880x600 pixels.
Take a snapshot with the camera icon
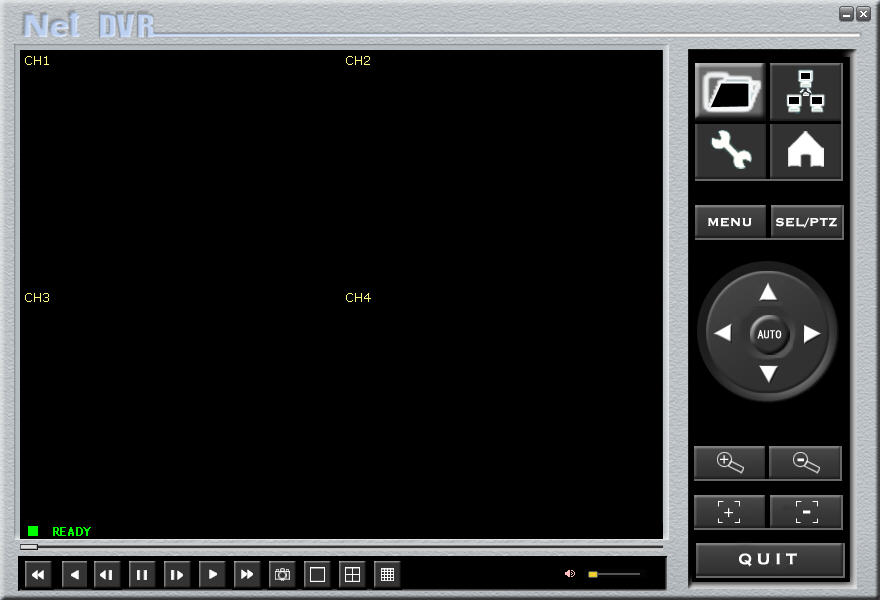click(282, 575)
